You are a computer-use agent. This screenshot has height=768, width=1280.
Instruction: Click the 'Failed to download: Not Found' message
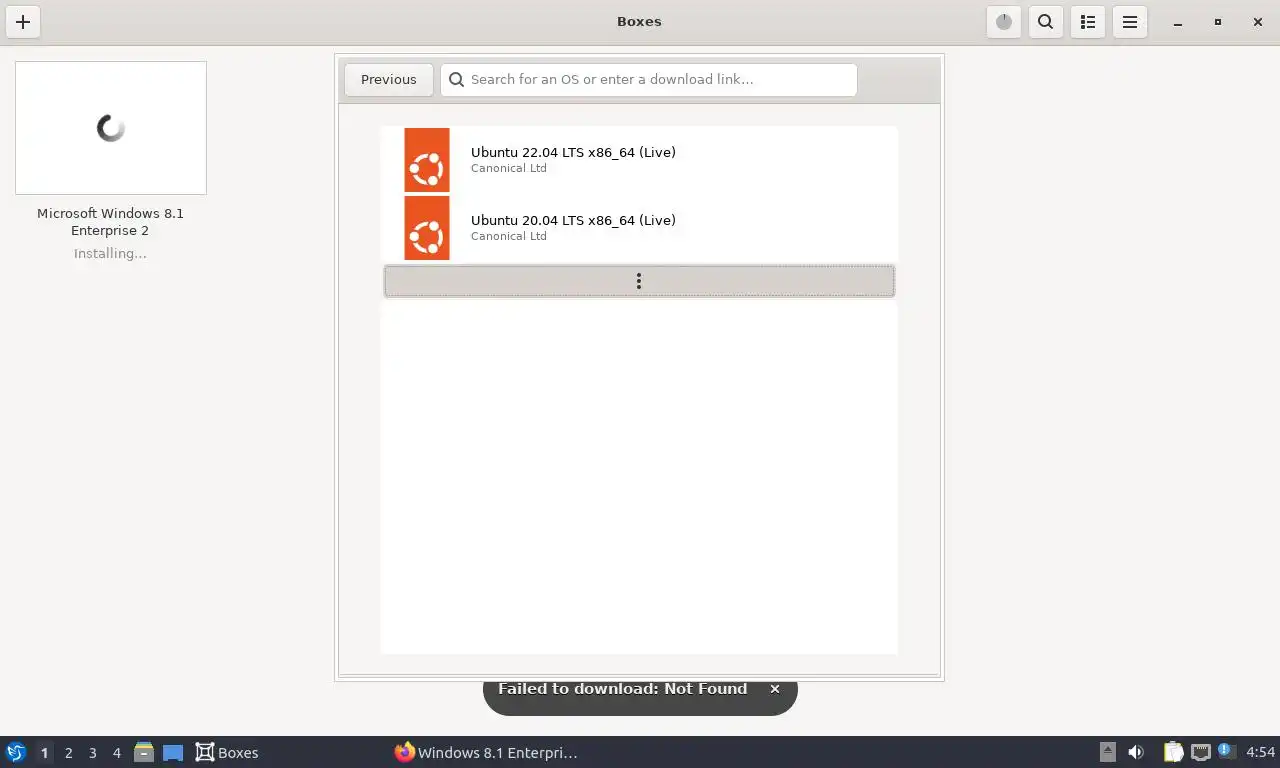[x=622, y=689]
